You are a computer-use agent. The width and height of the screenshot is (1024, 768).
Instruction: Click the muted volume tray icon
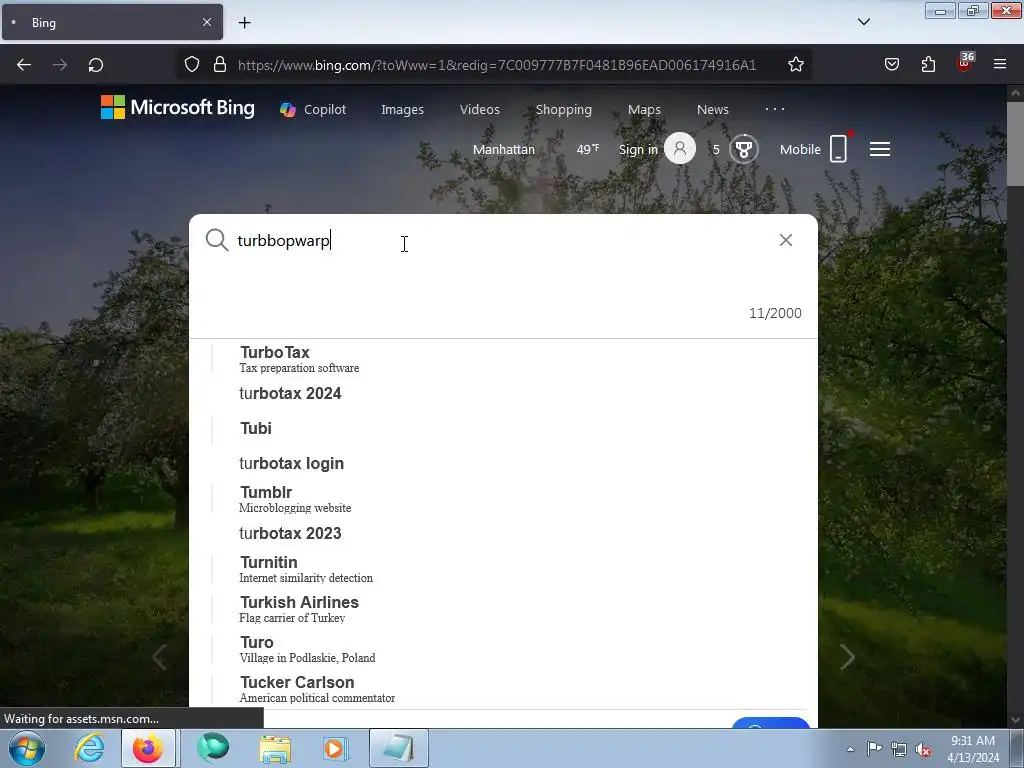point(923,749)
